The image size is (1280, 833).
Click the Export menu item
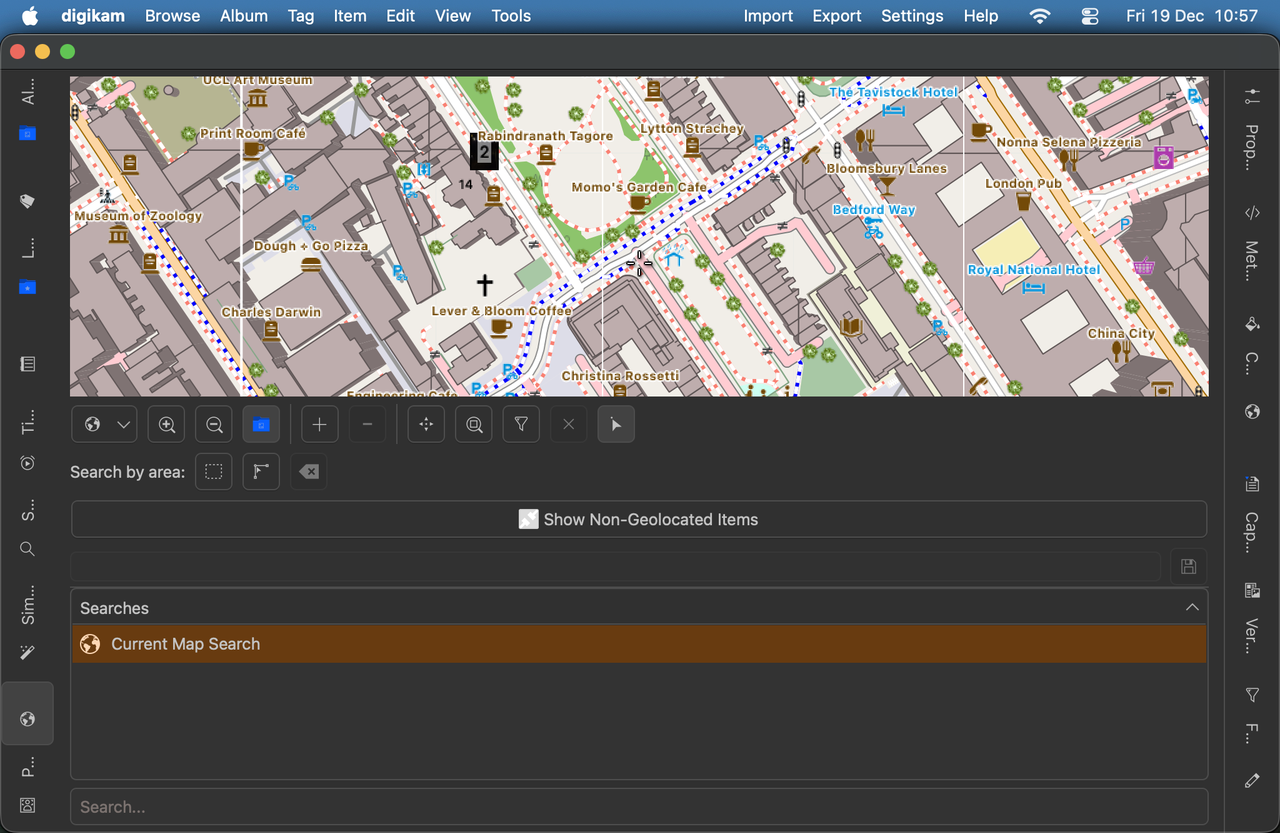pyautogui.click(x=836, y=16)
